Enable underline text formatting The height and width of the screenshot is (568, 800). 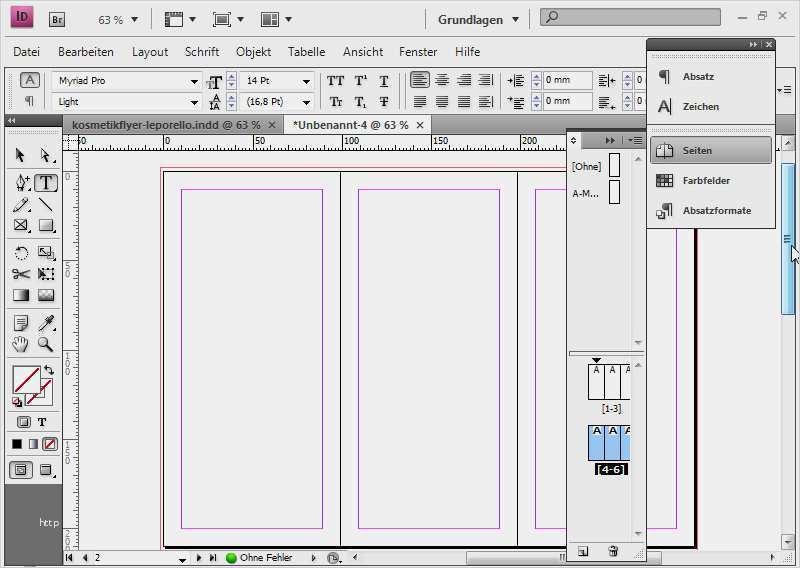(384, 81)
